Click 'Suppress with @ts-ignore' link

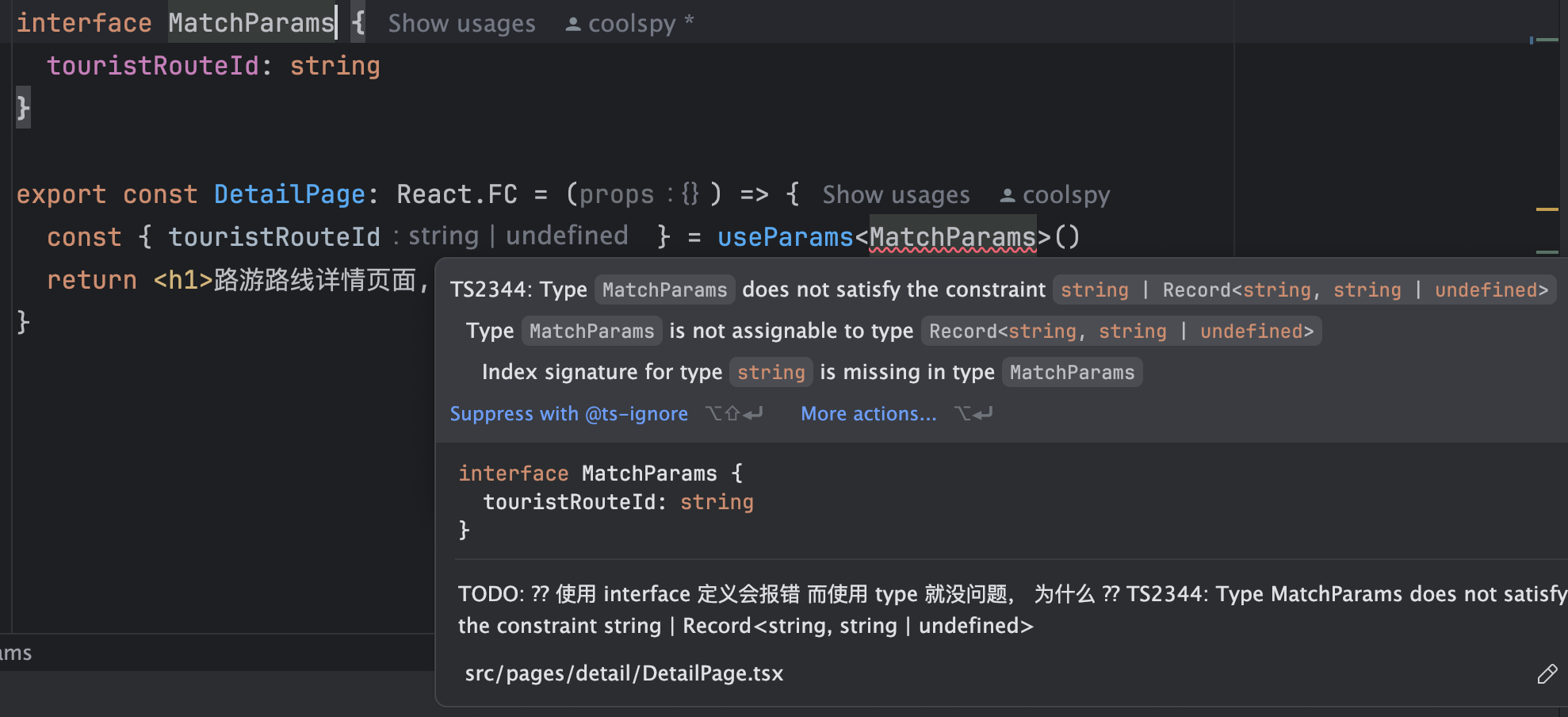(568, 414)
